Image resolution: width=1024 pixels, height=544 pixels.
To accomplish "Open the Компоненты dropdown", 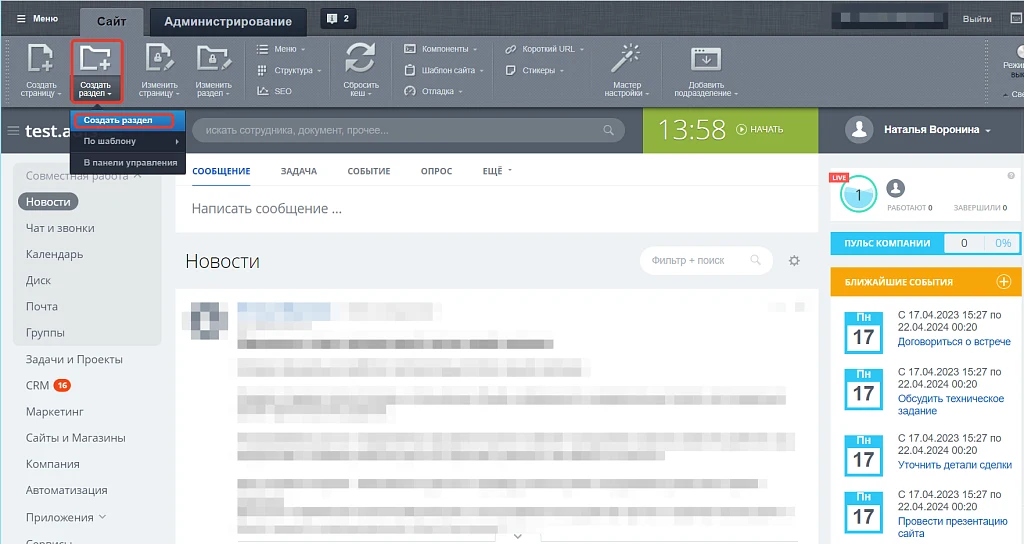I will pos(441,49).
